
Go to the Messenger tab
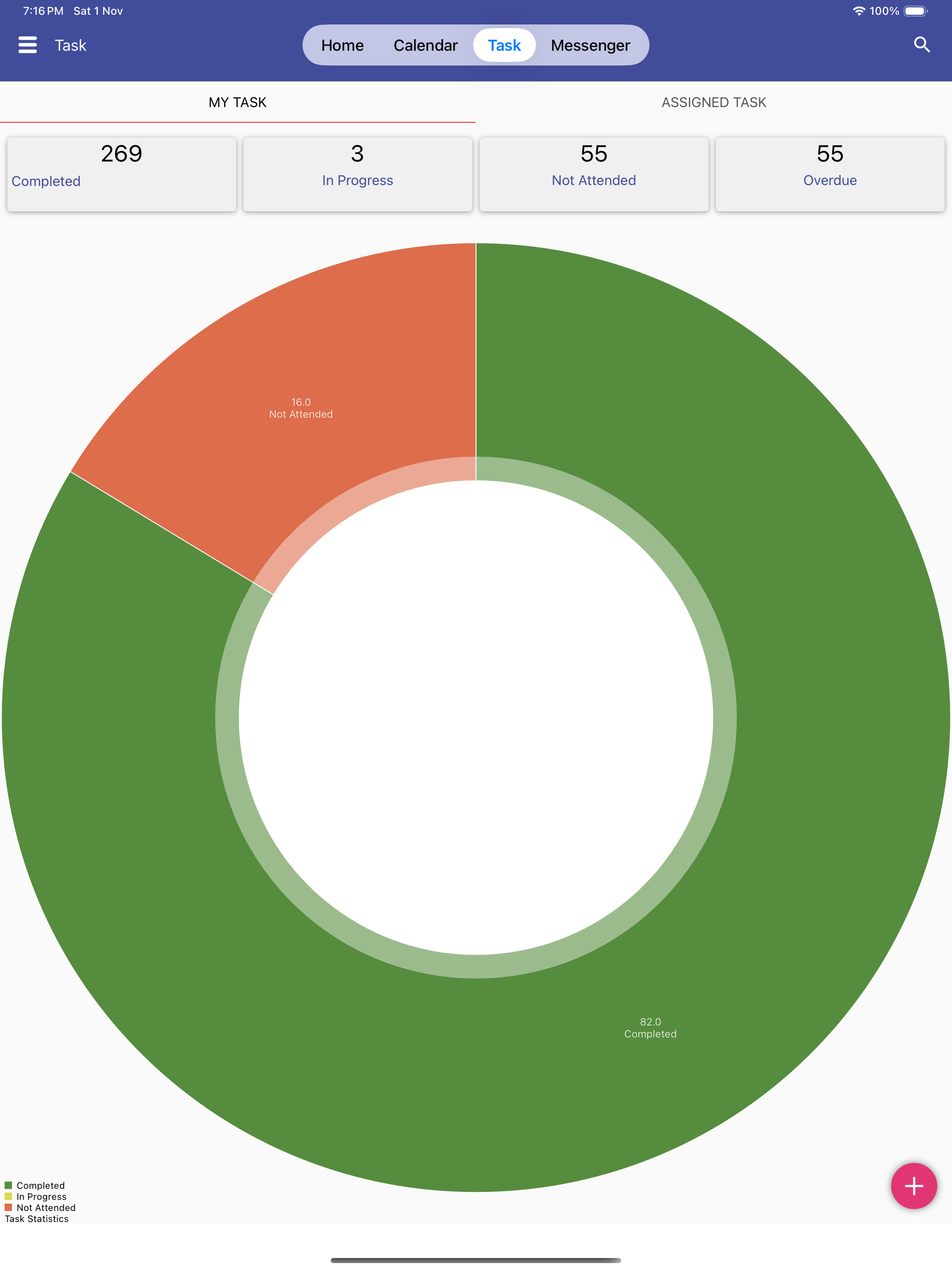click(590, 45)
